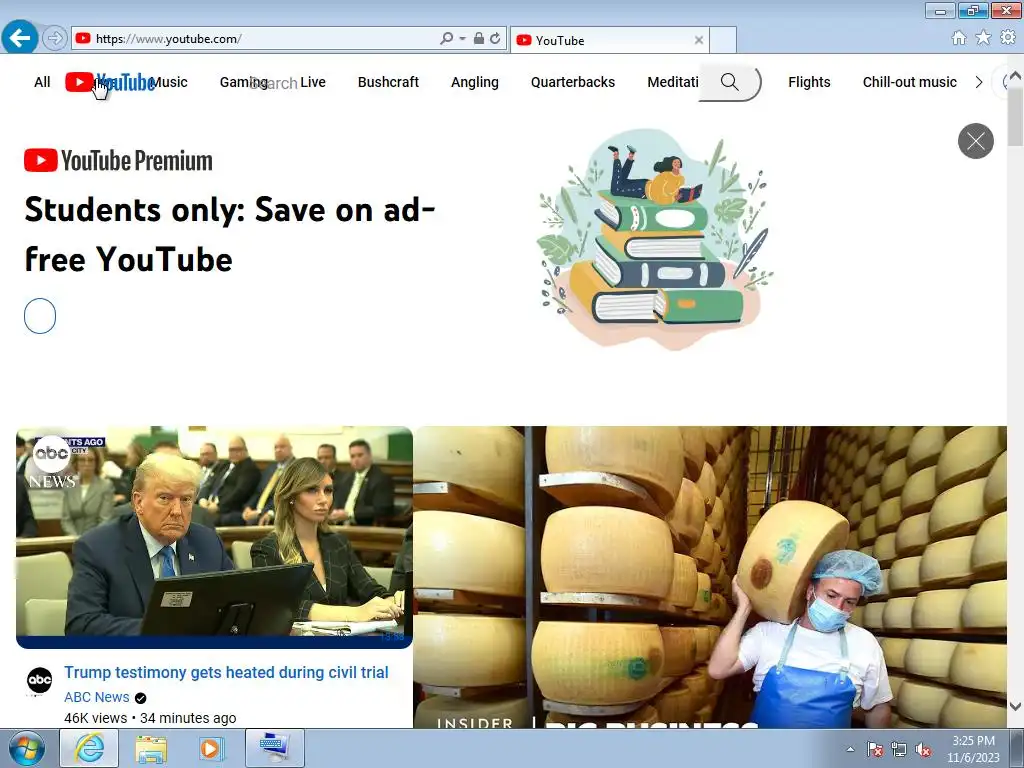Click the round button under the promo headline
Image resolution: width=1024 pixels, height=768 pixels.
(x=40, y=316)
